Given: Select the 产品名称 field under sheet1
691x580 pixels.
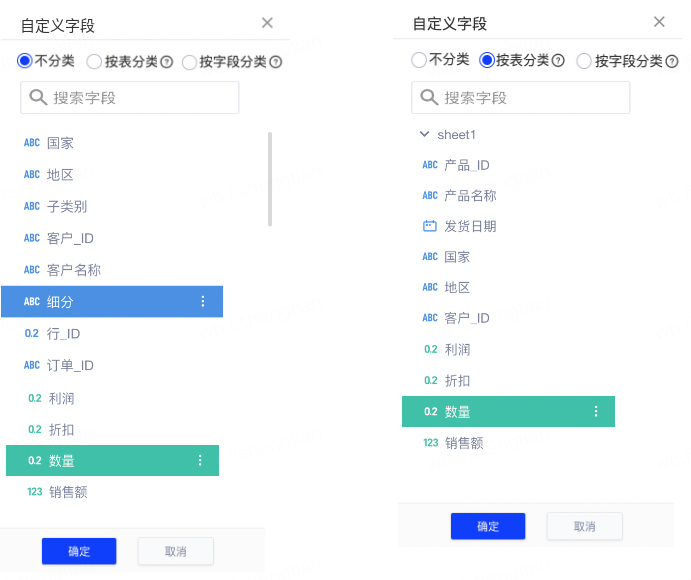Looking at the screenshot, I should click(x=470, y=195).
